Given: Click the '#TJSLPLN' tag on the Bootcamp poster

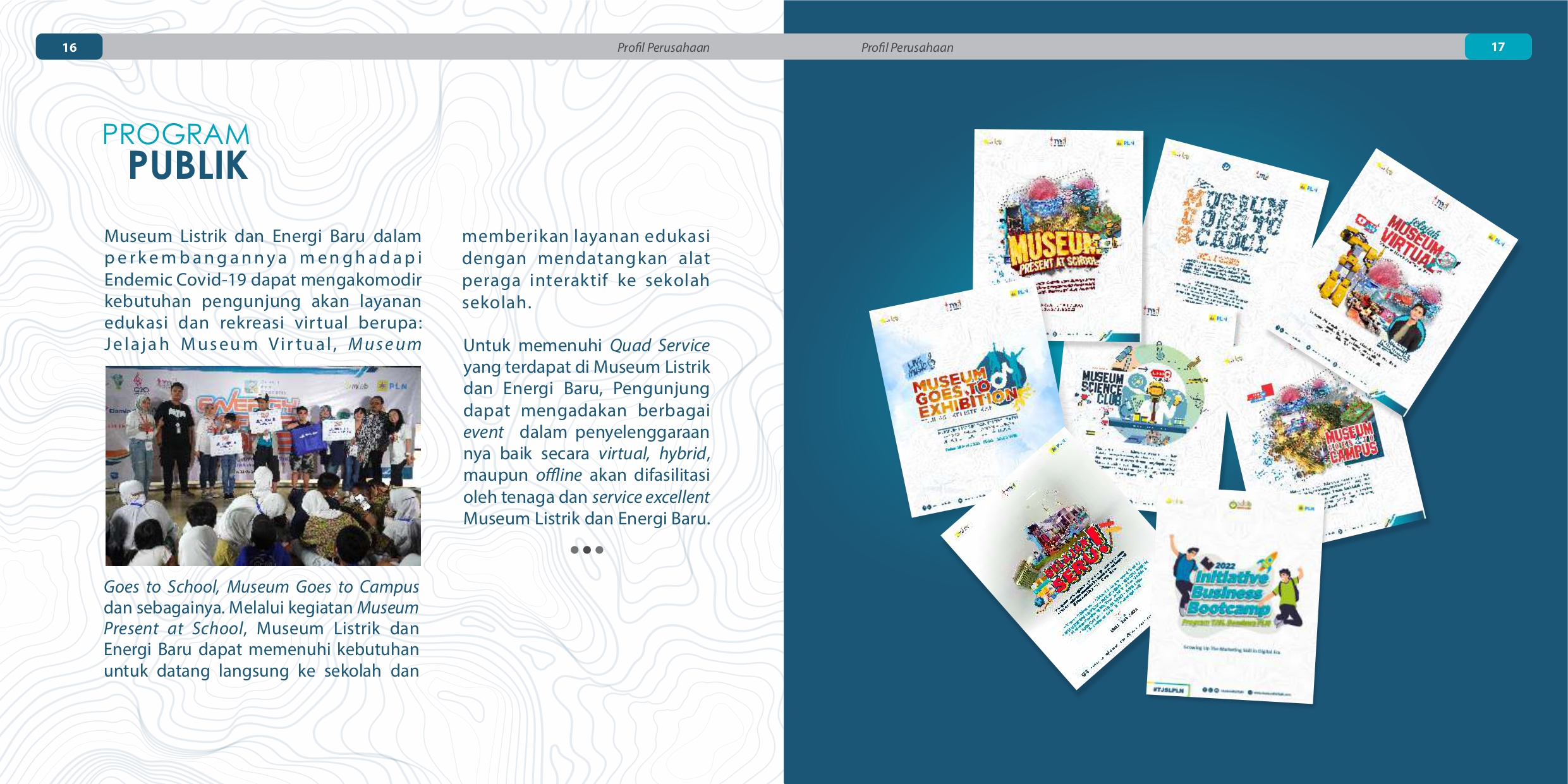Looking at the screenshot, I should coord(1168,690).
